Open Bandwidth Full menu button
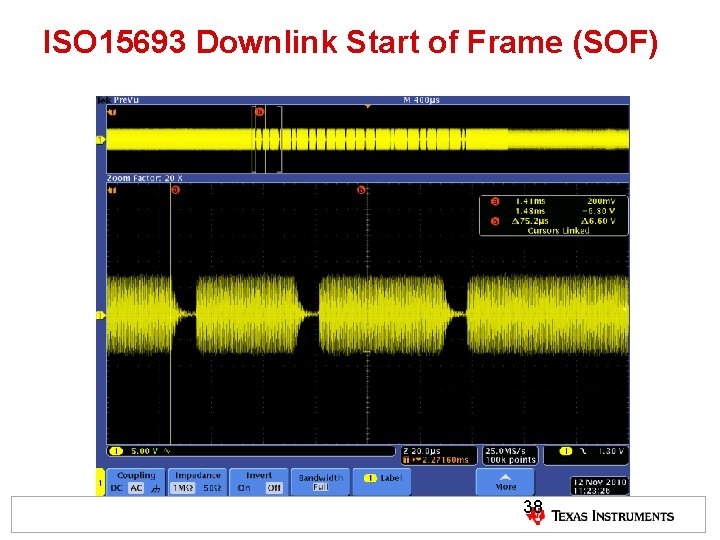This screenshot has width=720, height=540. point(321,482)
